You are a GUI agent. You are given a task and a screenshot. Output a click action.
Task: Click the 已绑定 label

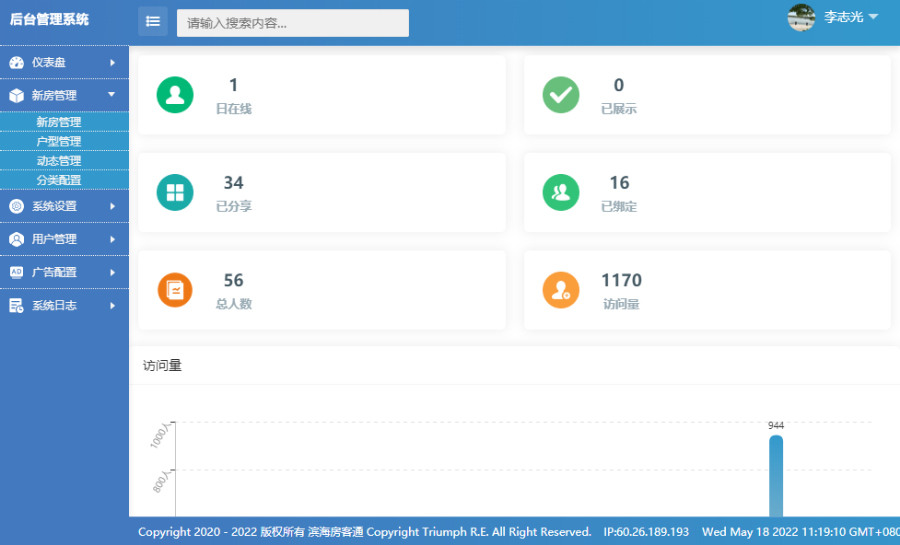(619, 207)
